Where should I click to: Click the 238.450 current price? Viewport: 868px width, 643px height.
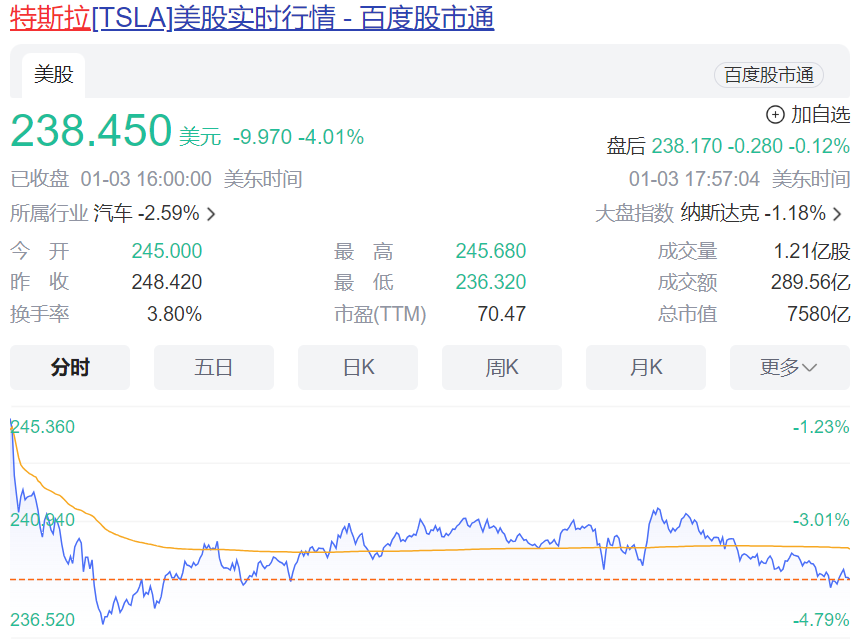coord(91,132)
